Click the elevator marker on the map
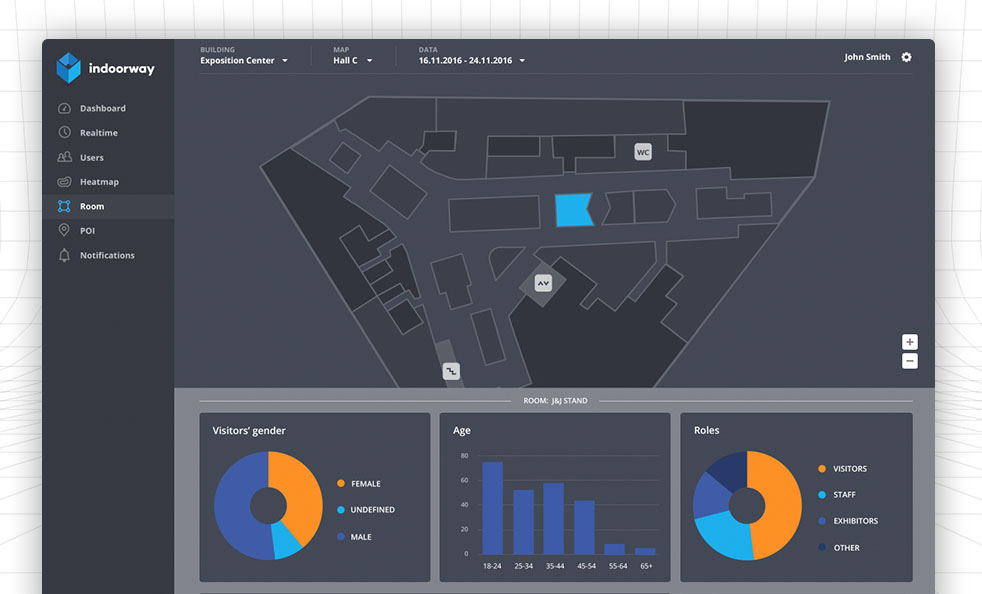The image size is (982, 594). pyautogui.click(x=543, y=283)
